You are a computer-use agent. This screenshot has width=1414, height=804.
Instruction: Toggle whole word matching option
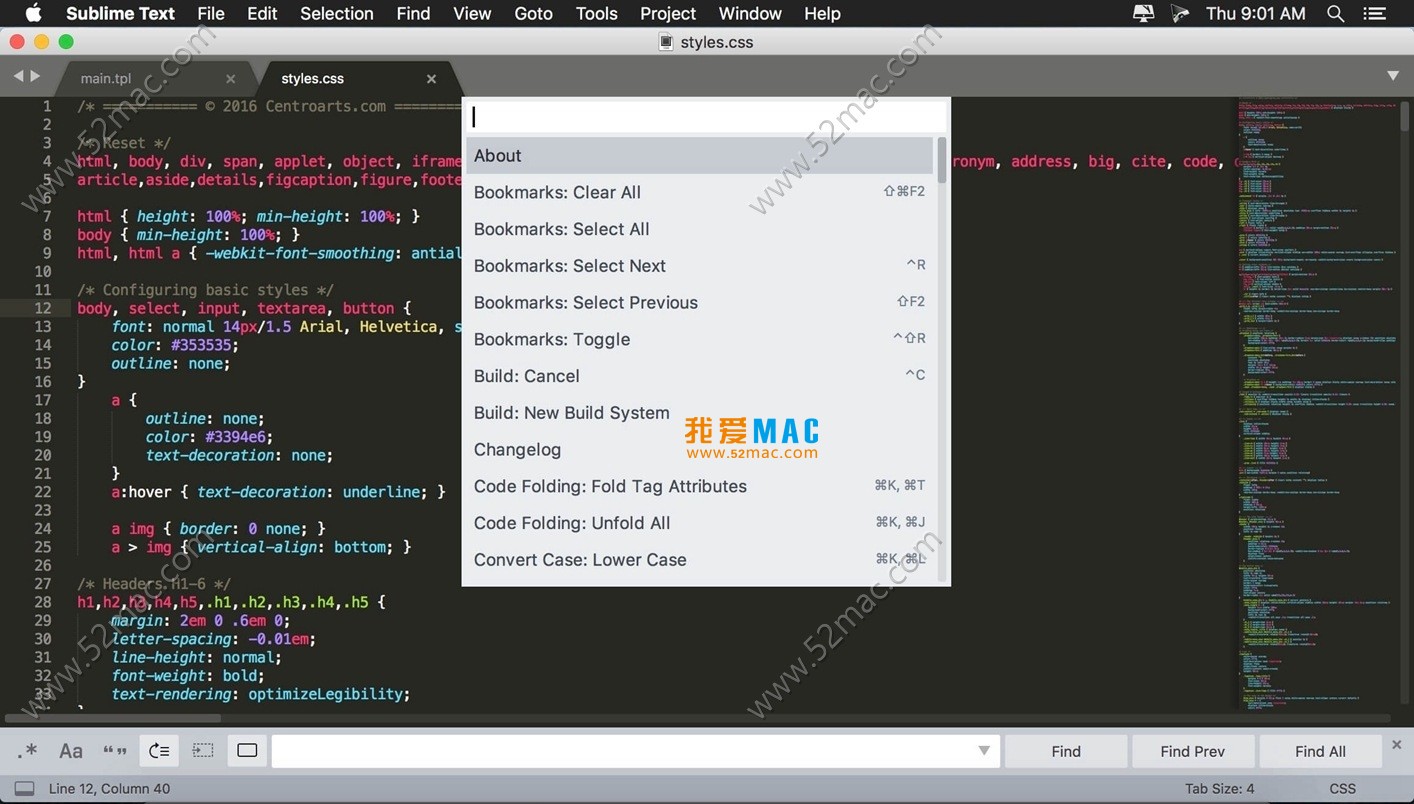115,751
